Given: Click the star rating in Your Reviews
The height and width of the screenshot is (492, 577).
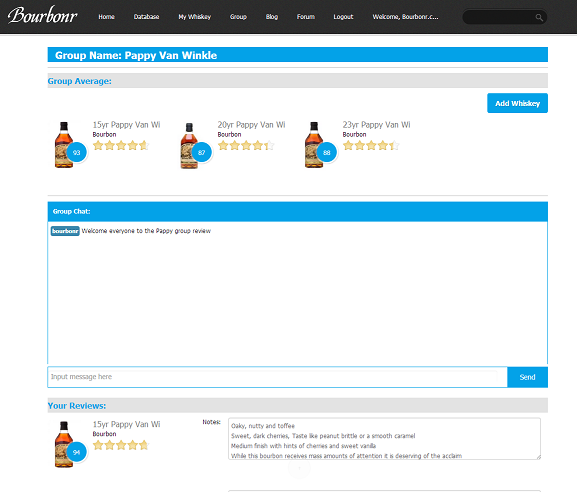Looking at the screenshot, I should coord(121,445).
